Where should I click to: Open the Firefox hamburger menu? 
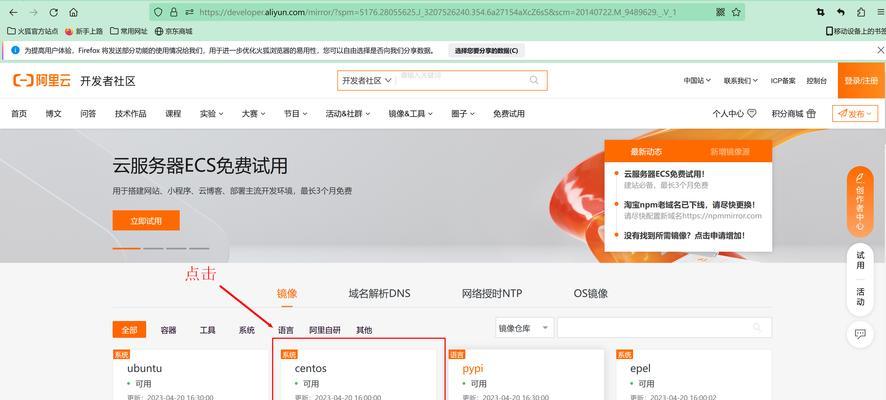tap(879, 12)
